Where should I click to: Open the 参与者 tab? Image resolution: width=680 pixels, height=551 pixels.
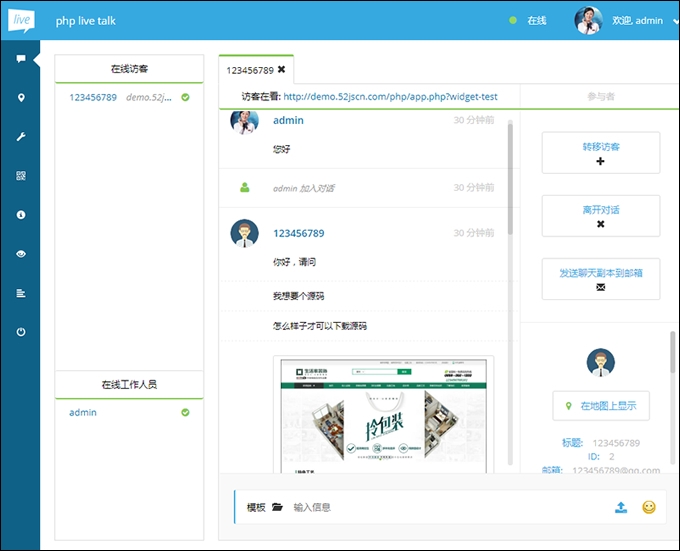[x=601, y=96]
